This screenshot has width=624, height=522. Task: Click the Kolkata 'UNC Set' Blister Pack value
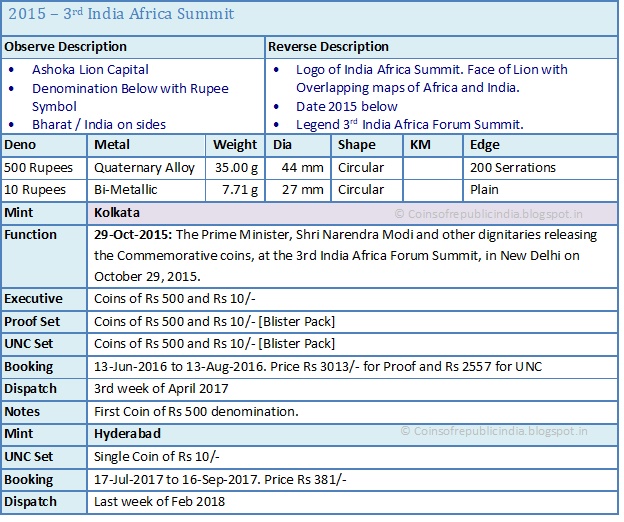[x=214, y=344]
